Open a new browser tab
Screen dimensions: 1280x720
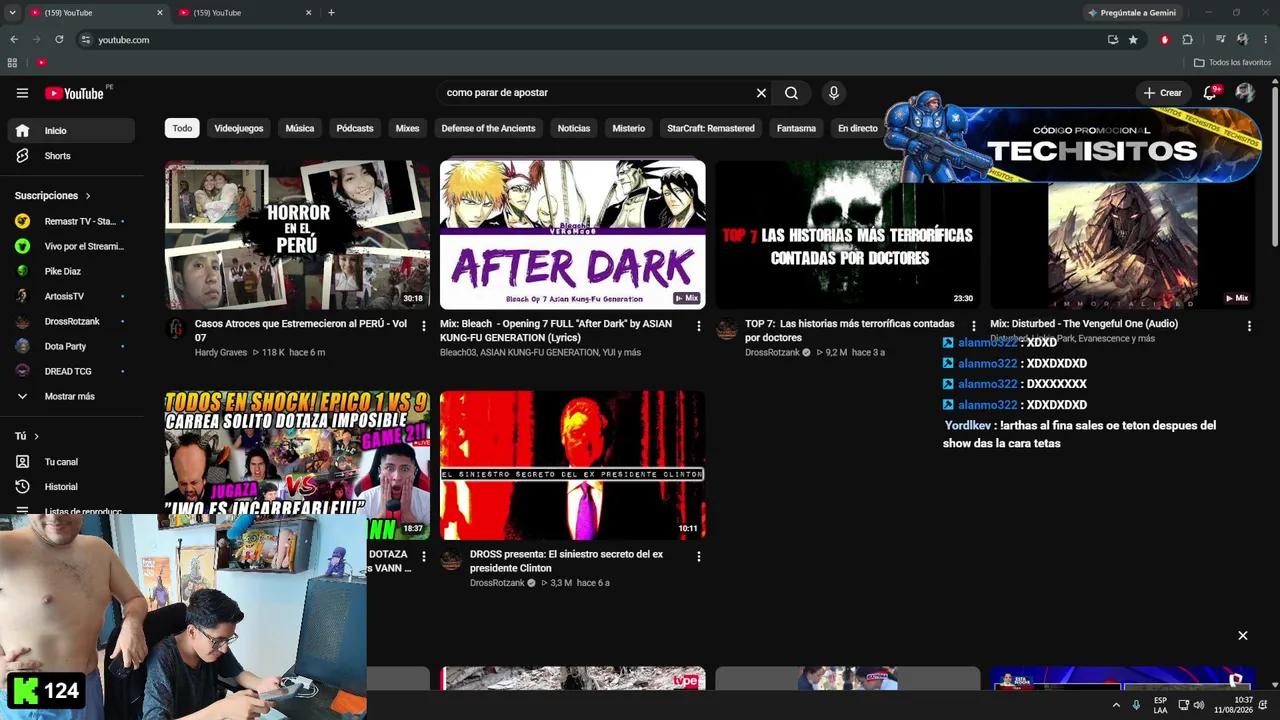pos(331,13)
